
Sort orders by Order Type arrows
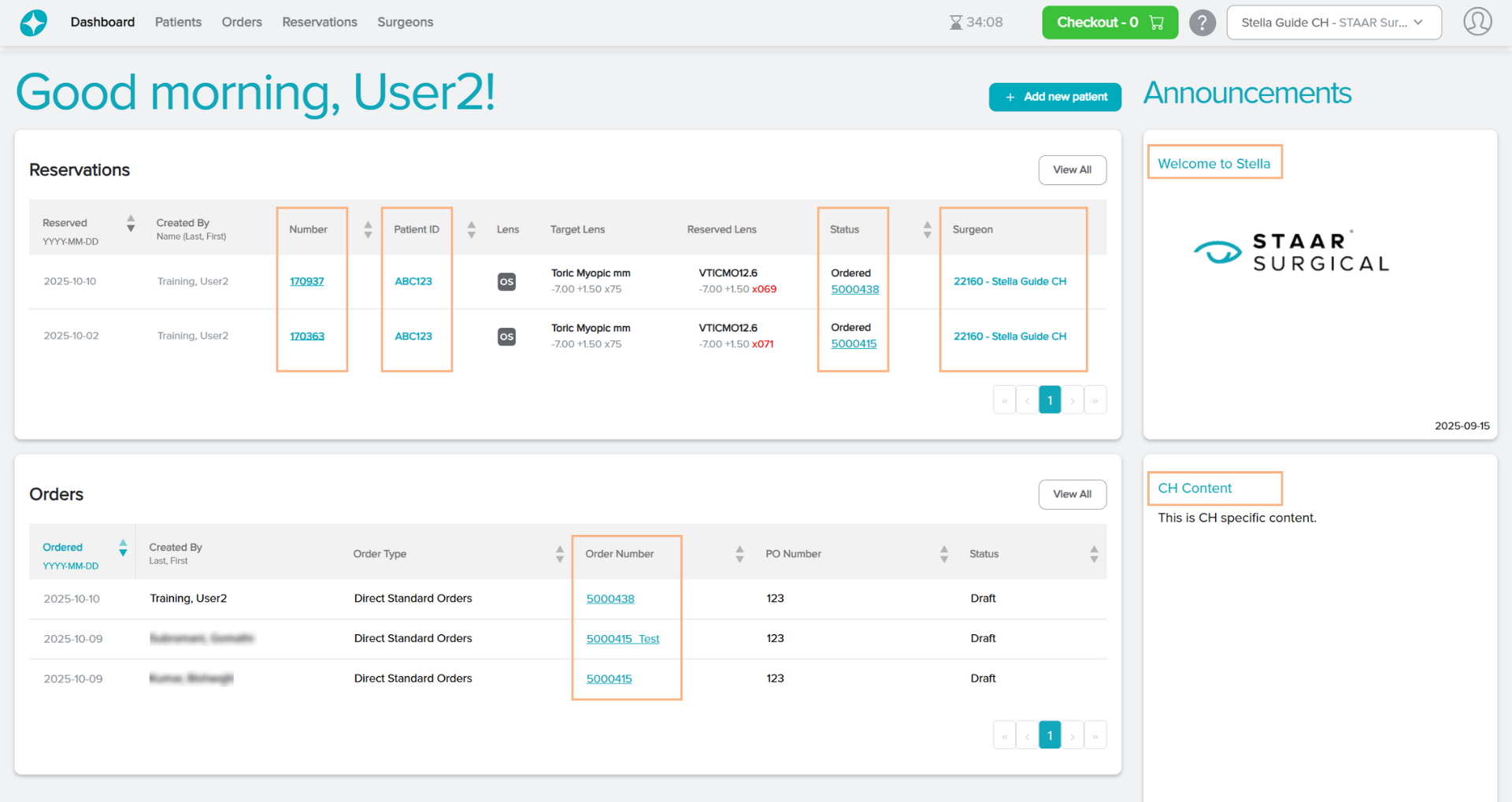pos(559,554)
